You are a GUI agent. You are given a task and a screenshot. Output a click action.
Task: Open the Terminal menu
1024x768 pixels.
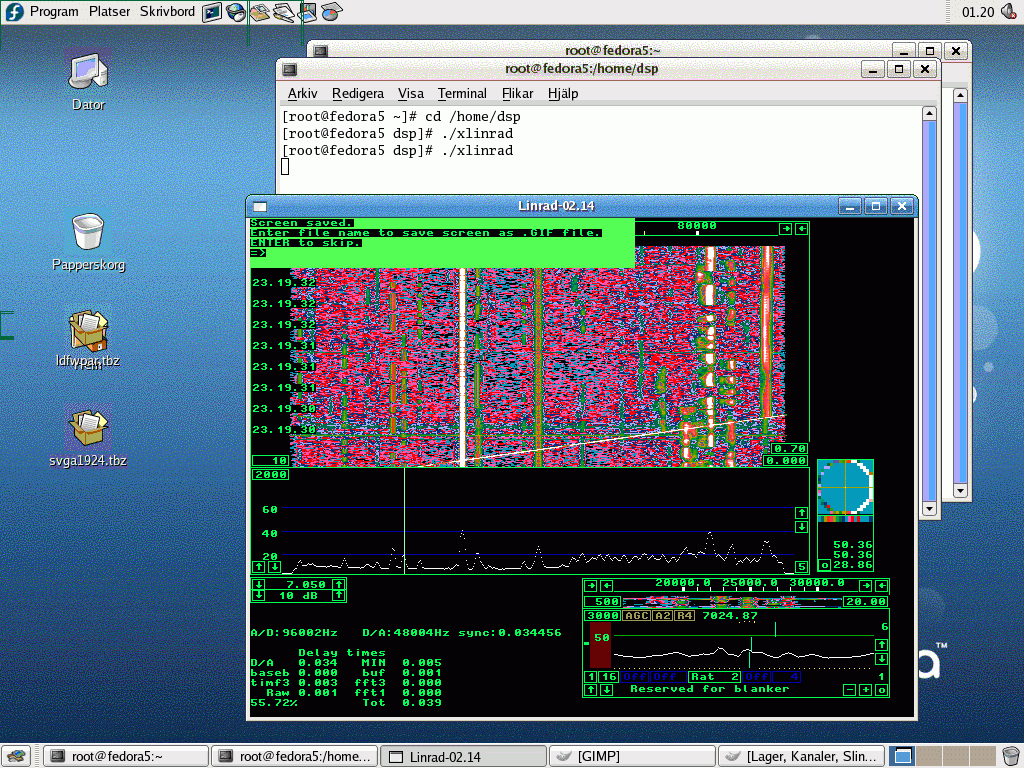(462, 93)
